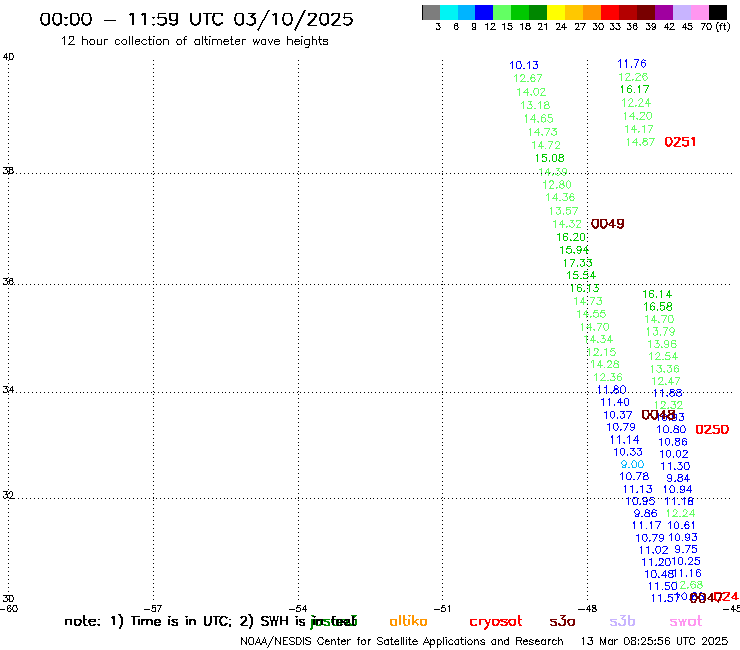This screenshot has height=650, width=740.
Task: Click the wave height value 12.80
Action: 557,185
